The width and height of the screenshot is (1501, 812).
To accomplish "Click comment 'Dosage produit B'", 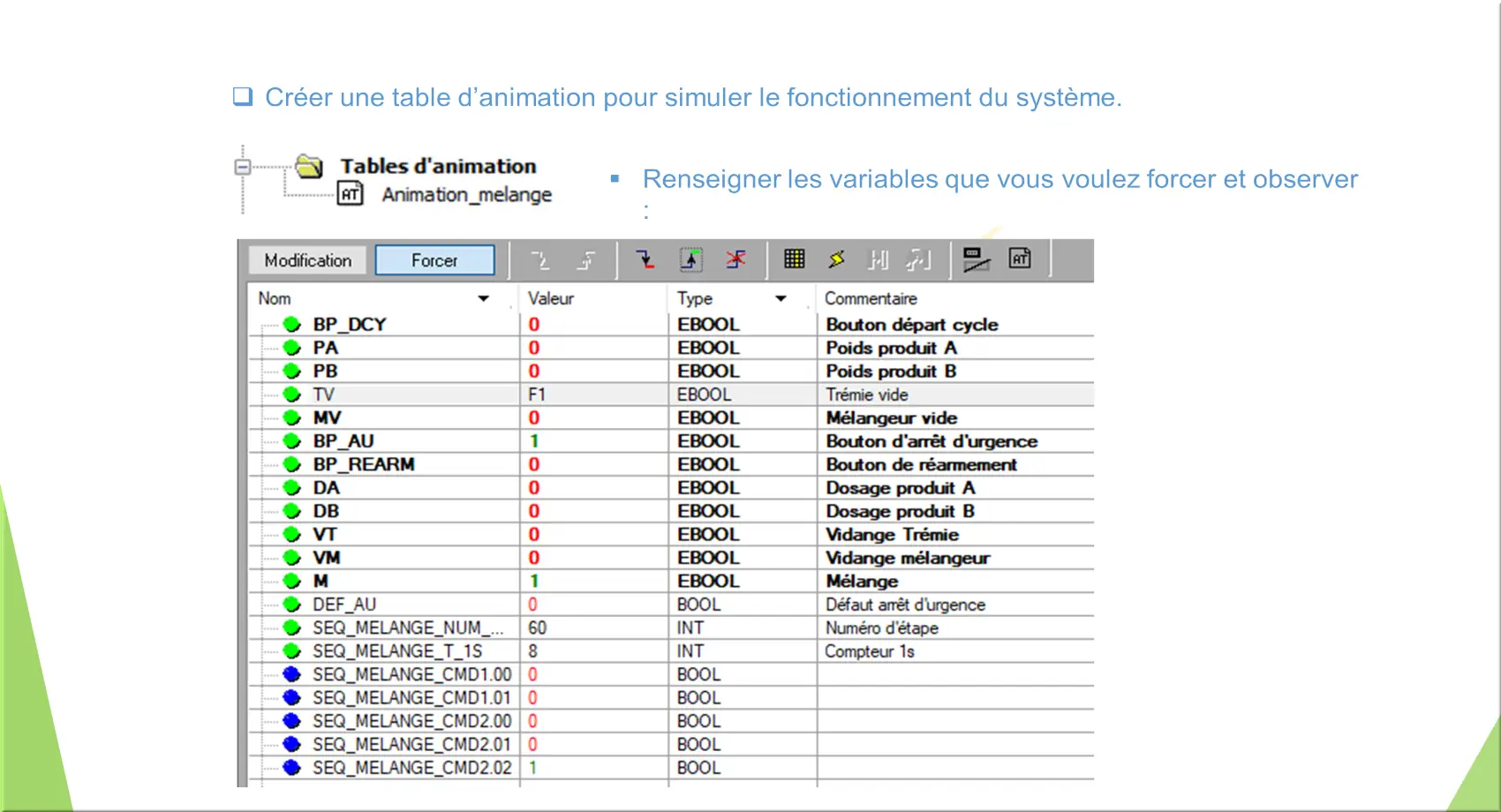I will click(x=900, y=511).
